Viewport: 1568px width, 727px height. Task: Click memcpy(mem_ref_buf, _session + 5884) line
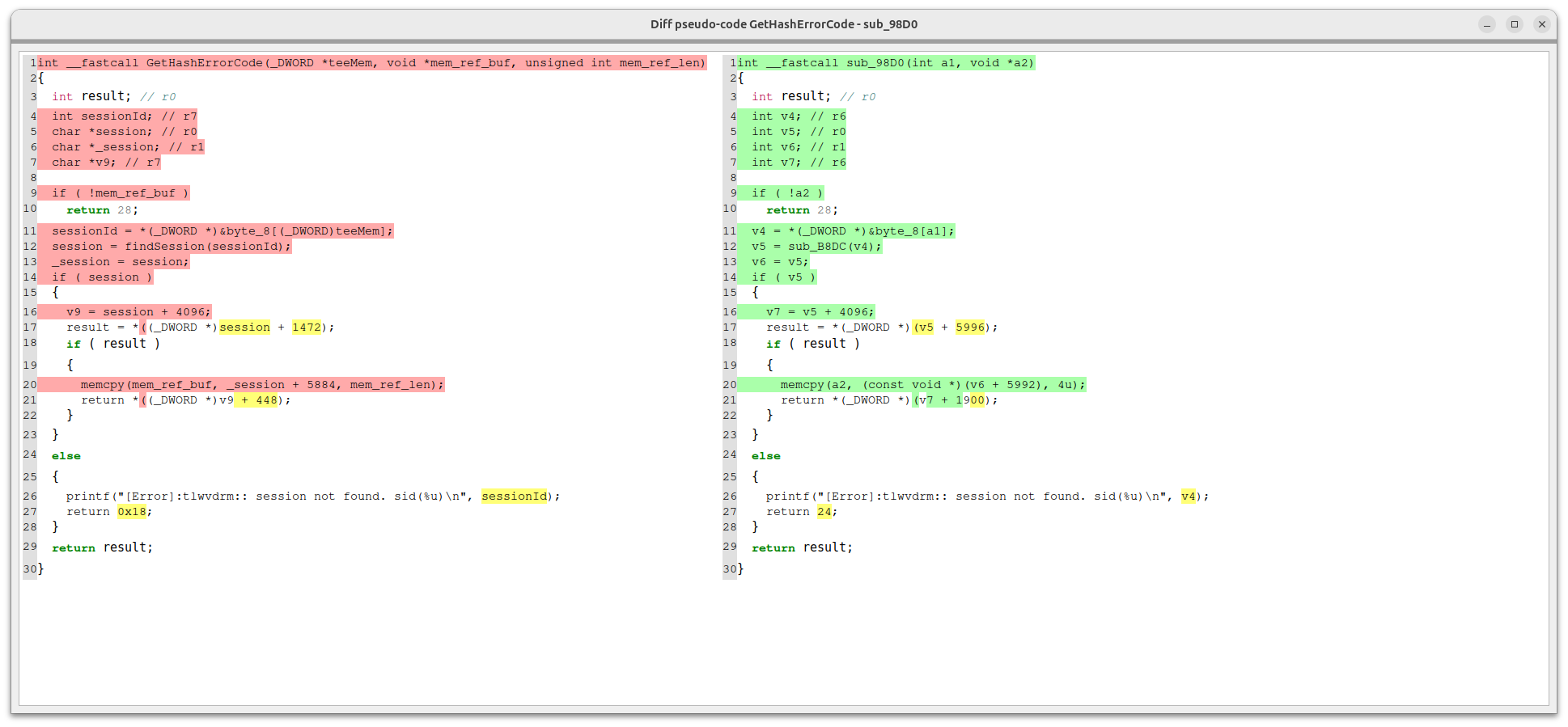262,385
